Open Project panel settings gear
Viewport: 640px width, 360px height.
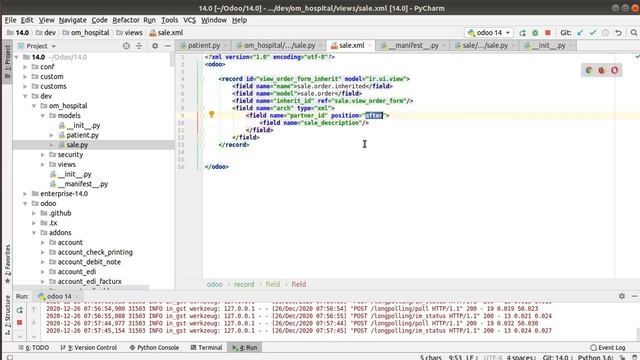tap(155, 46)
